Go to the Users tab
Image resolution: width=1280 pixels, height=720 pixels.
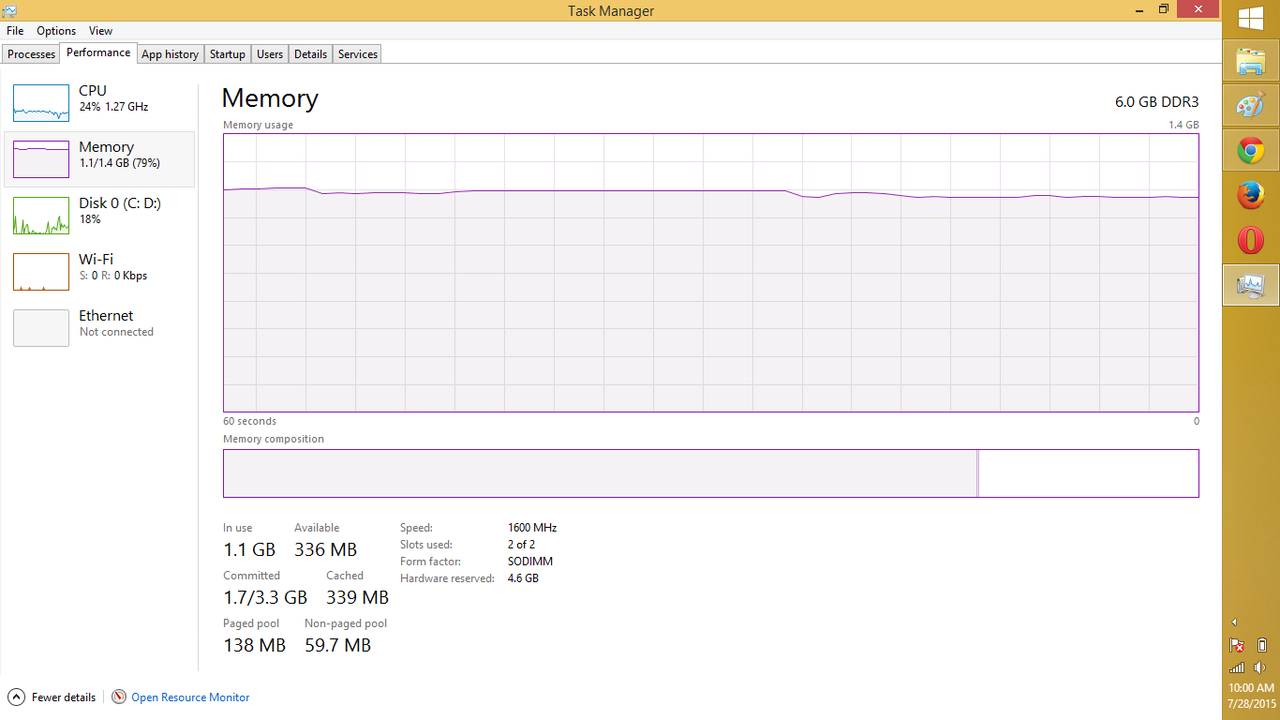tap(270, 54)
